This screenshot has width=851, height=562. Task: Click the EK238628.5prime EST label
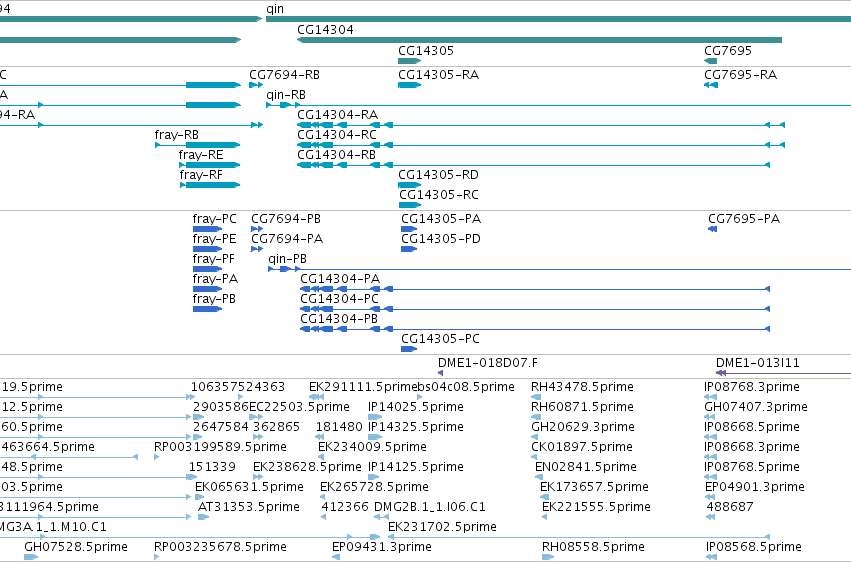[x=307, y=468]
